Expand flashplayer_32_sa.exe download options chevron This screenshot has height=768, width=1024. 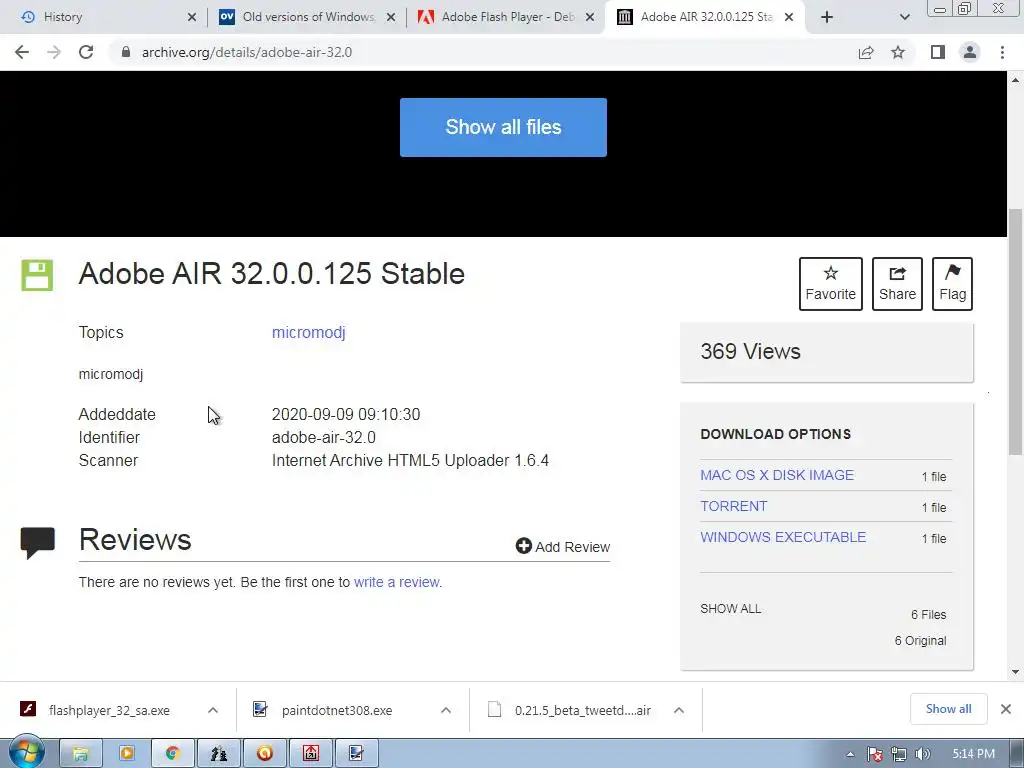point(212,710)
